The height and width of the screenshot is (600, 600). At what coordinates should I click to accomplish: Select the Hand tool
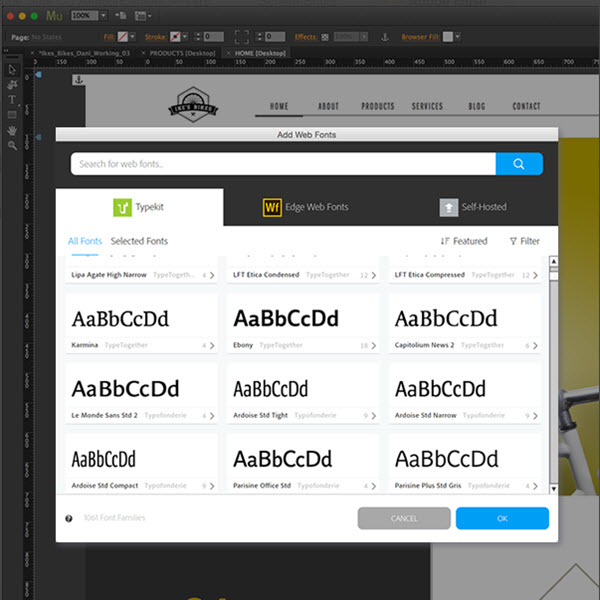click(12, 130)
